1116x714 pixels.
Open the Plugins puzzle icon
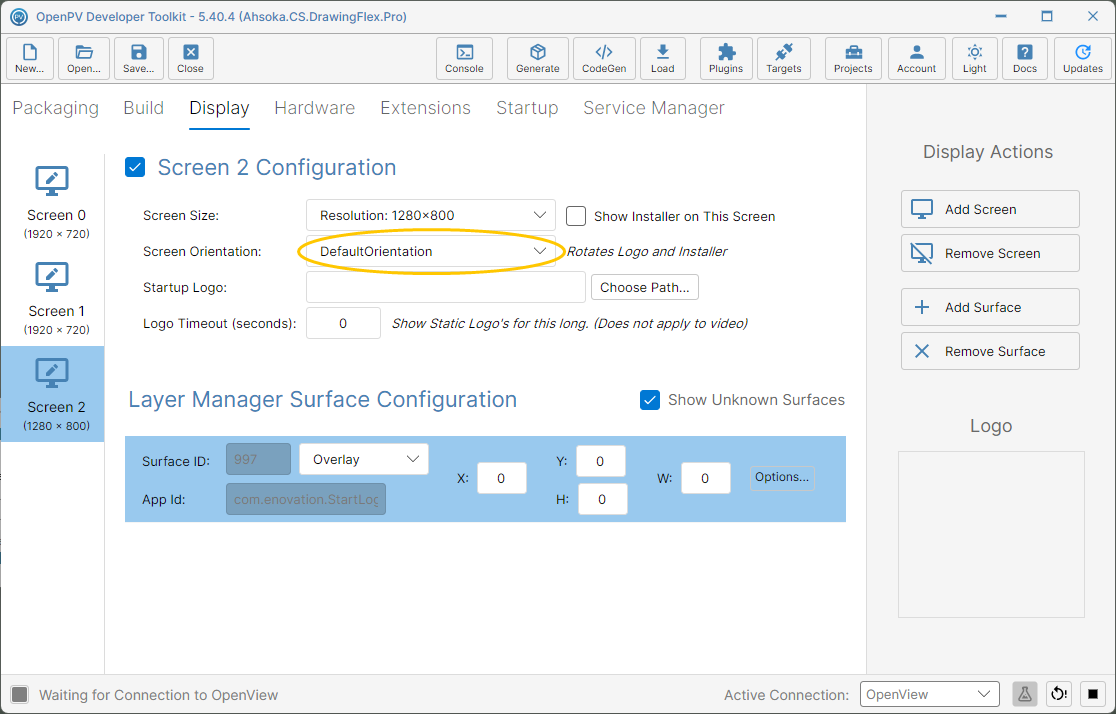point(725,58)
